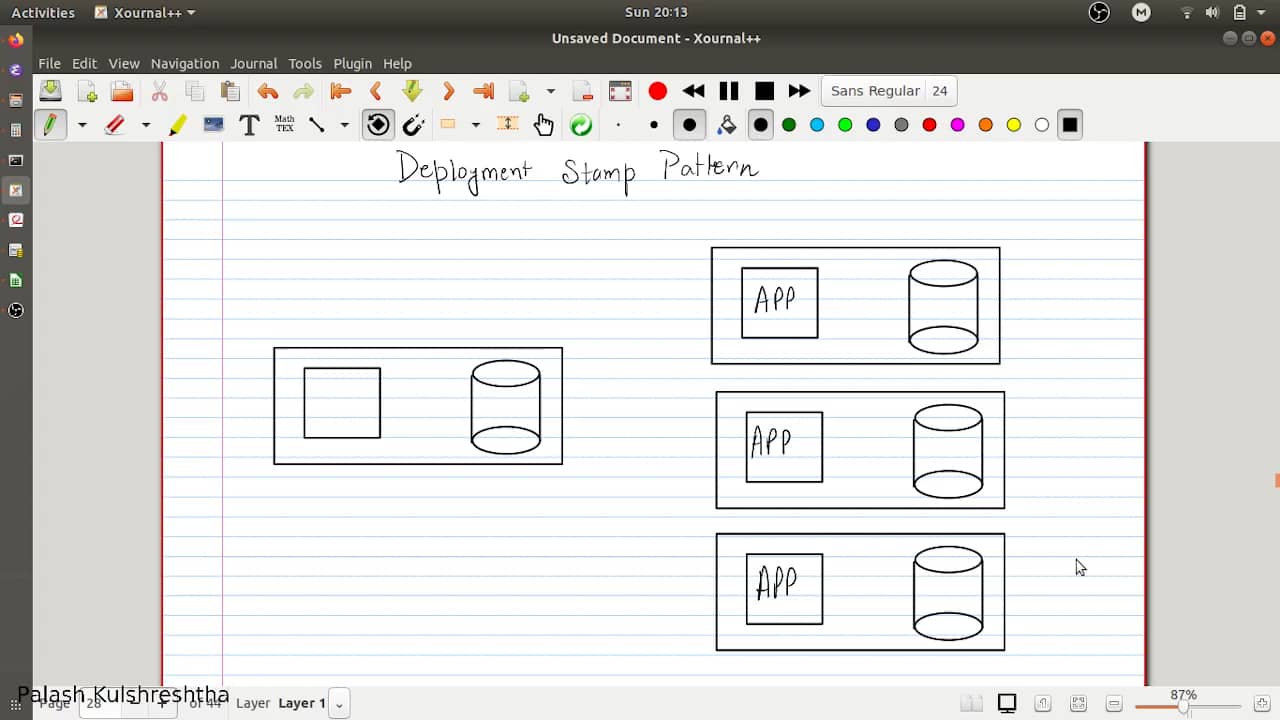Expand the Eraser options dropdown arrow
This screenshot has width=1280, height=720.
(145, 125)
